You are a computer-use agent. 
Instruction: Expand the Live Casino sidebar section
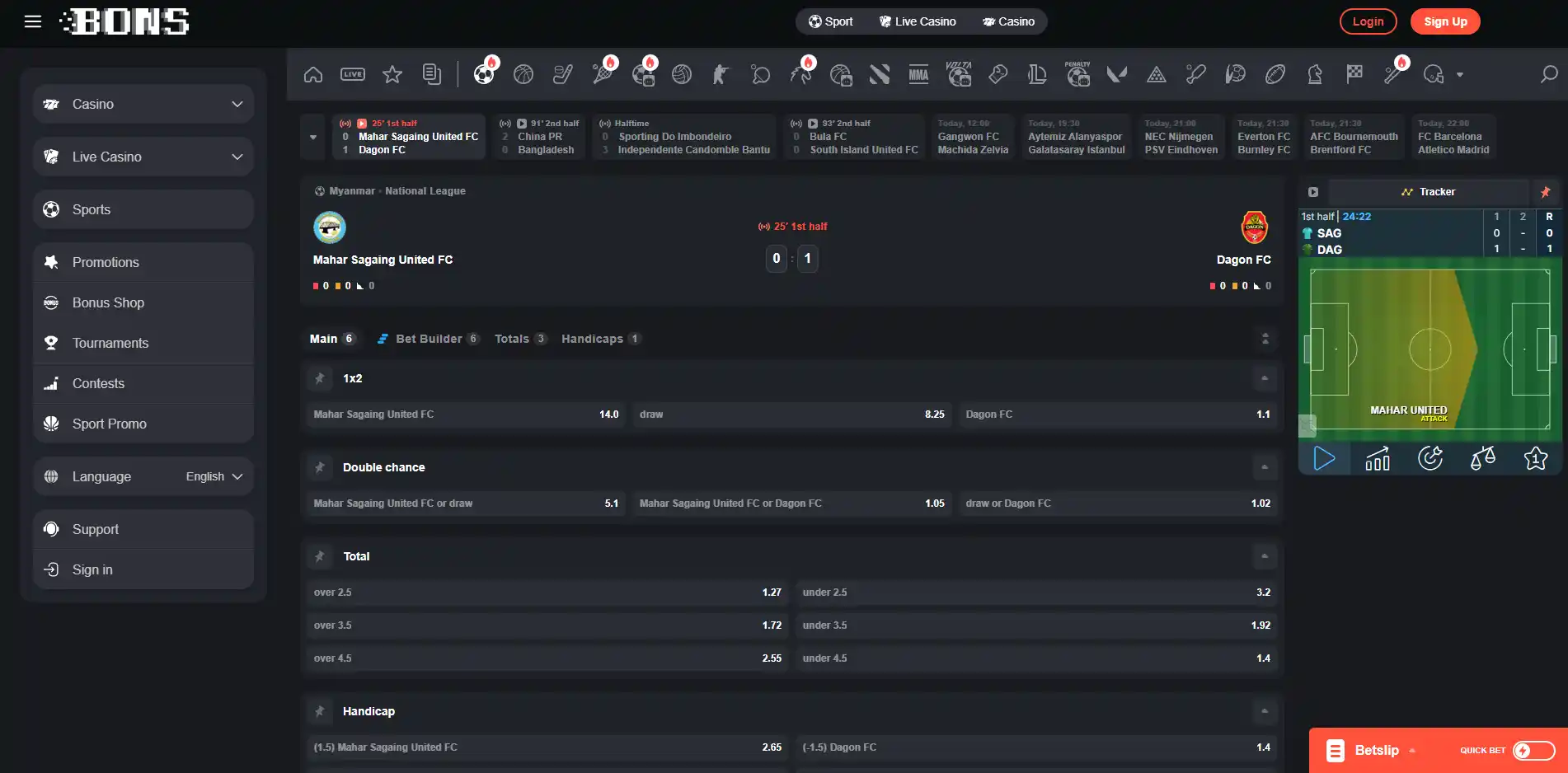click(x=143, y=157)
